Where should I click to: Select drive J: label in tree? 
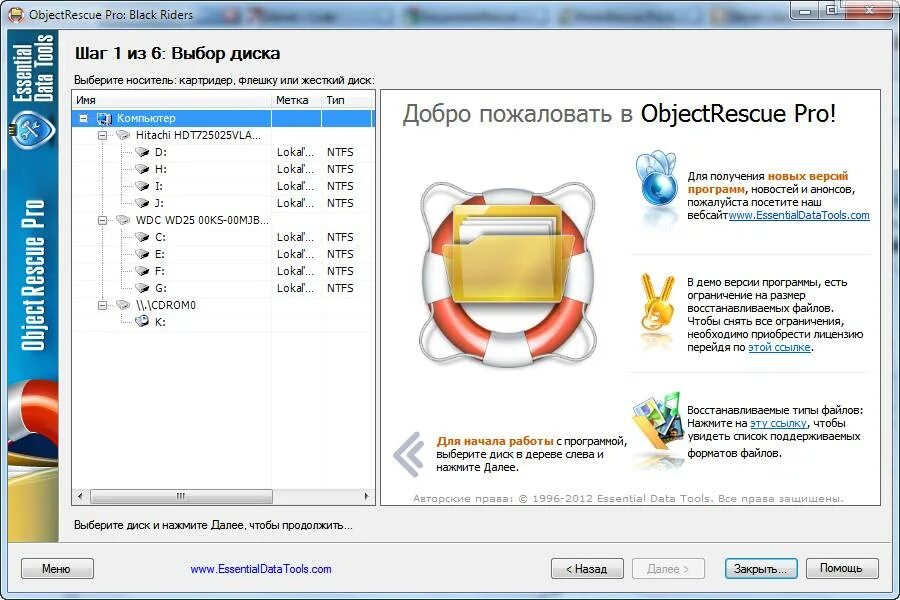[159, 203]
